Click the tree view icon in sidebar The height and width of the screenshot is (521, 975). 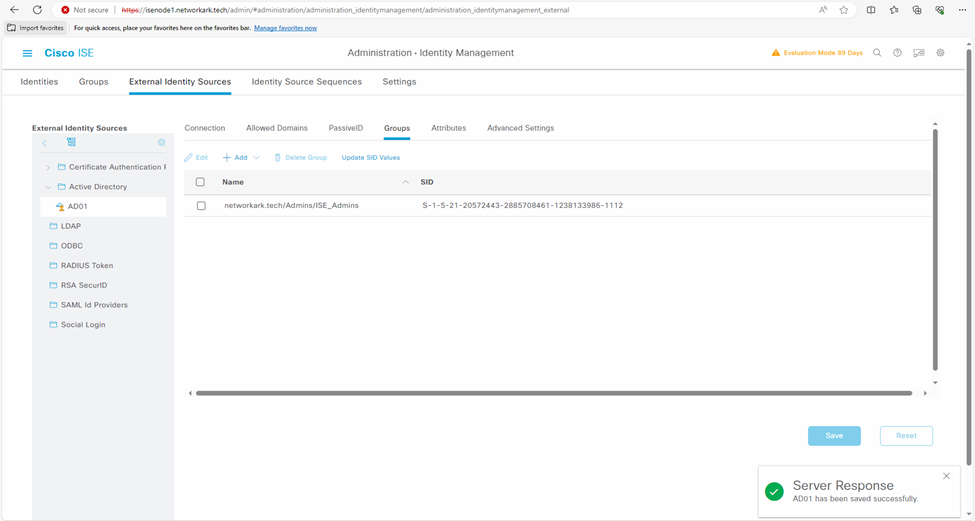point(71,143)
